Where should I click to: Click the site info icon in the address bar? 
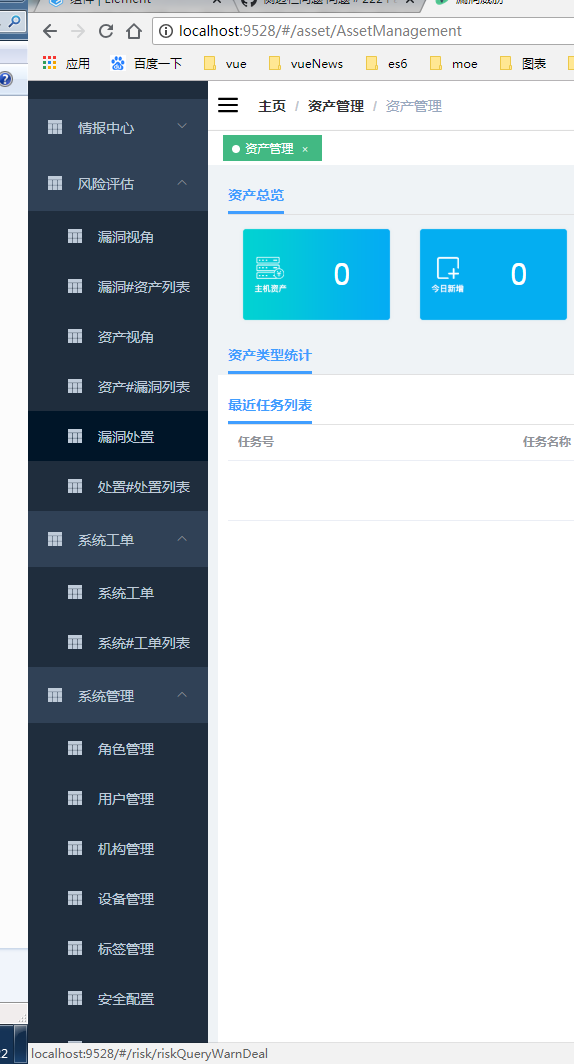click(167, 31)
